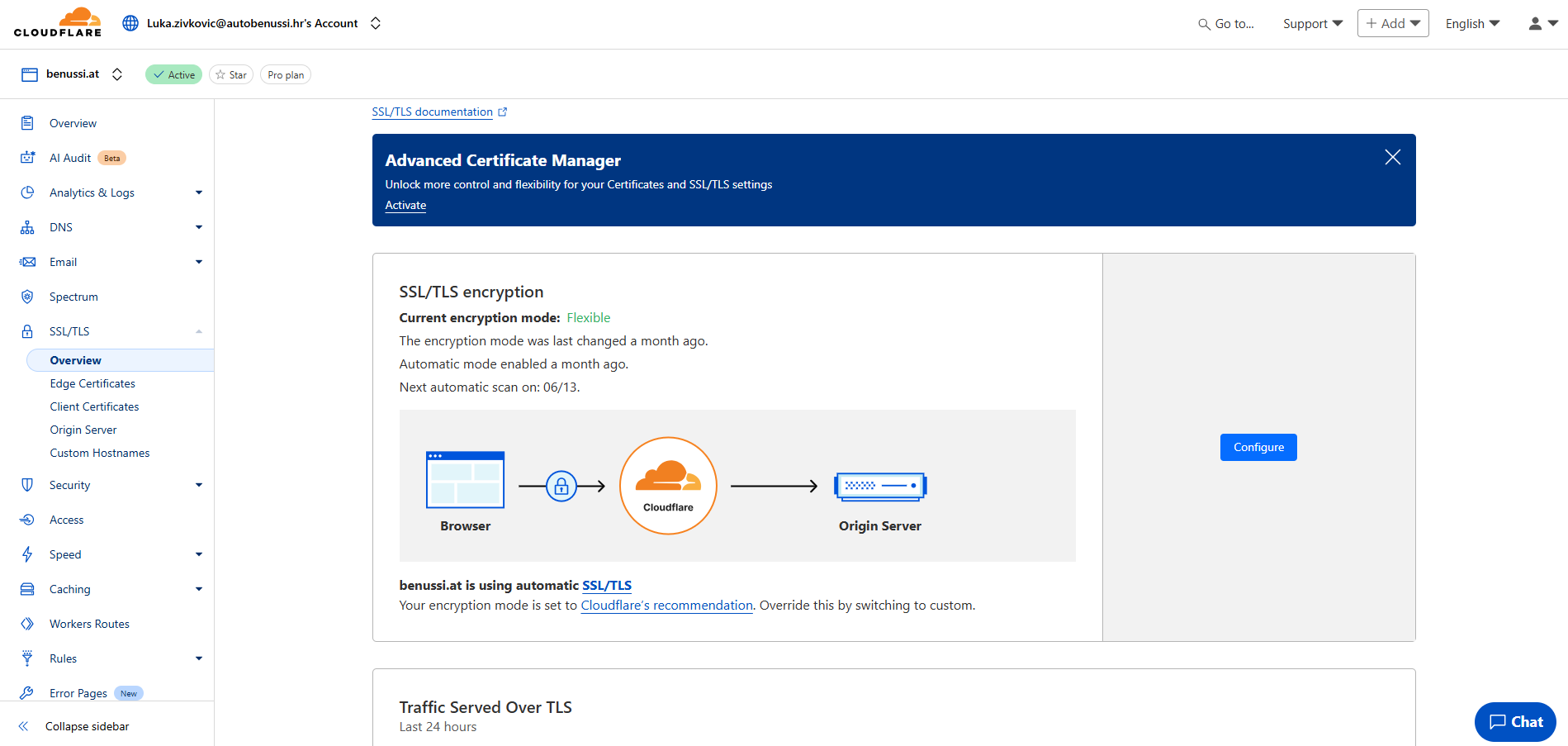Open the user profile icon menu
The width and height of the screenshot is (1568, 746).
tap(1542, 24)
